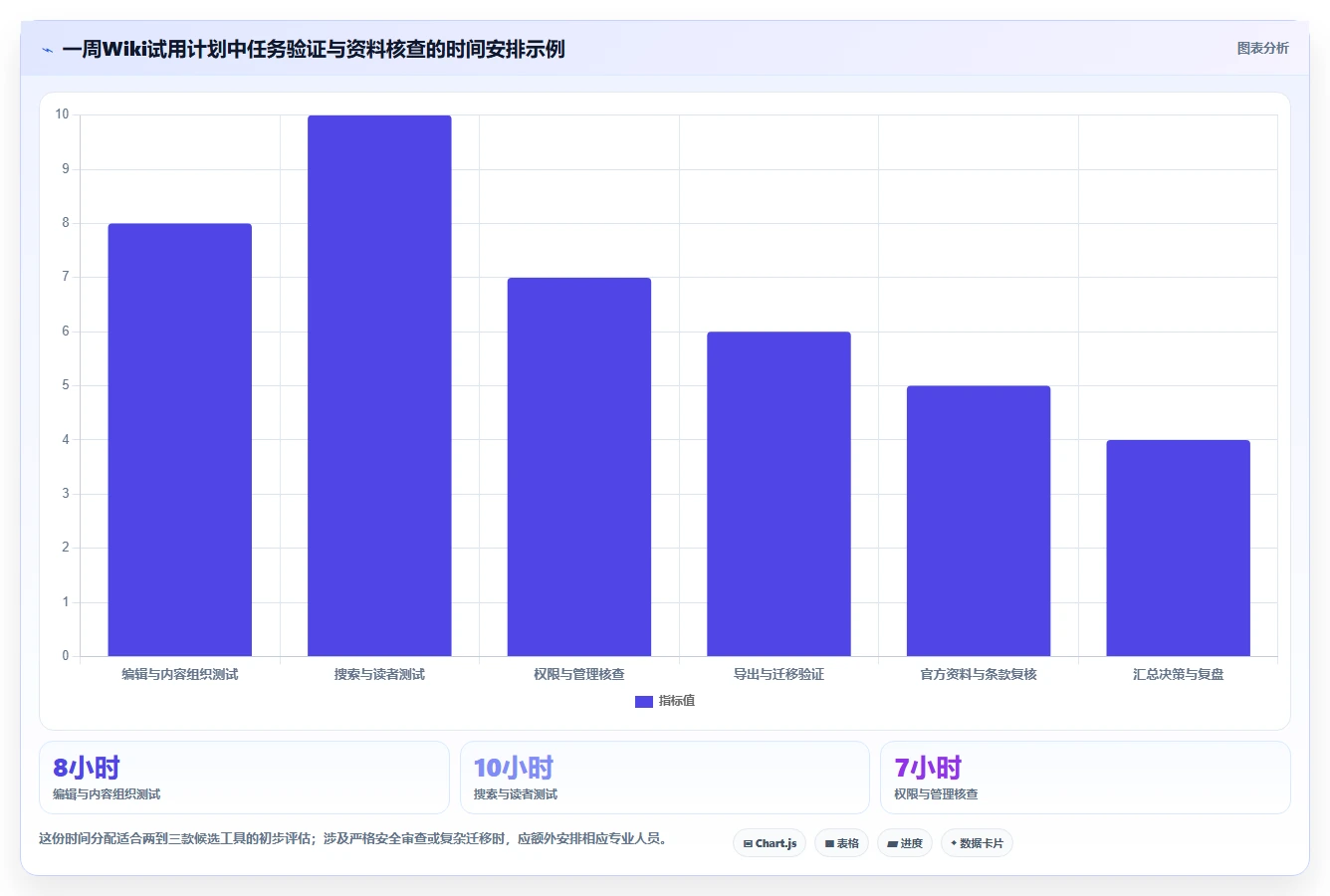This screenshot has height=896, width=1330.
Task: Toggle the 指标值 legend color box
Action: pyautogui.click(x=644, y=701)
